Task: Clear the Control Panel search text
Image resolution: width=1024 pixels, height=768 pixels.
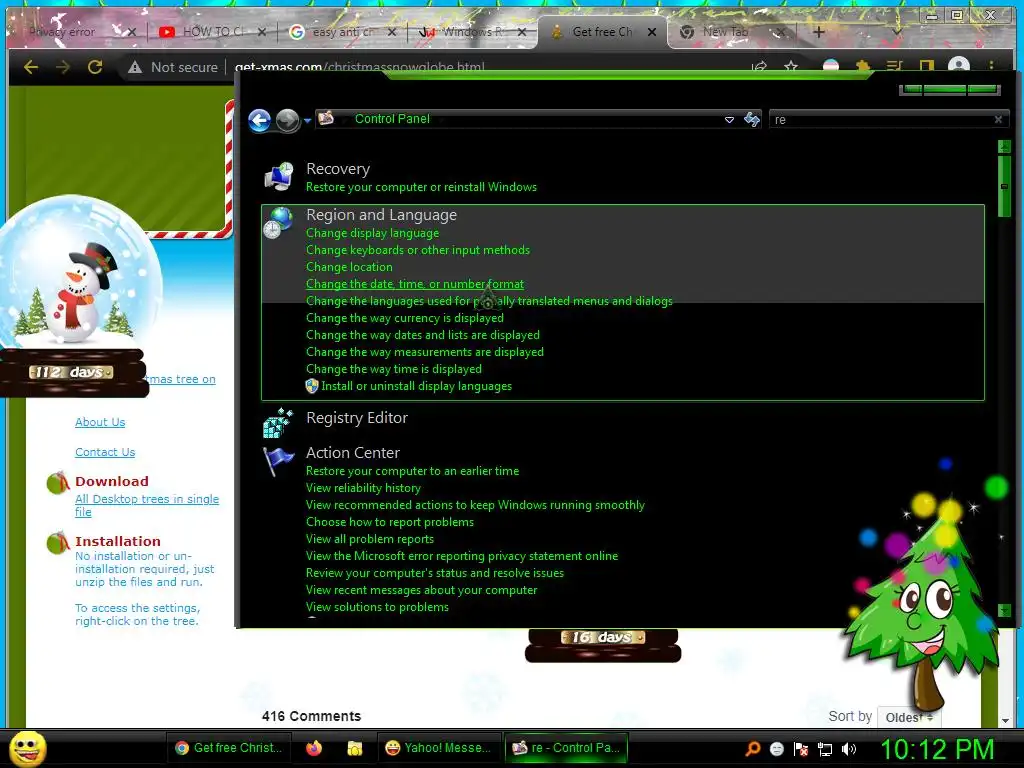Action: (x=998, y=120)
